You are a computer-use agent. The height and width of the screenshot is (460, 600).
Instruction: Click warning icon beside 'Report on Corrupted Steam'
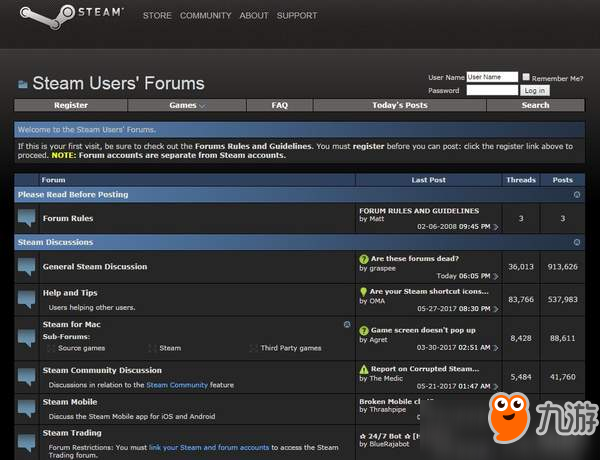click(x=364, y=369)
